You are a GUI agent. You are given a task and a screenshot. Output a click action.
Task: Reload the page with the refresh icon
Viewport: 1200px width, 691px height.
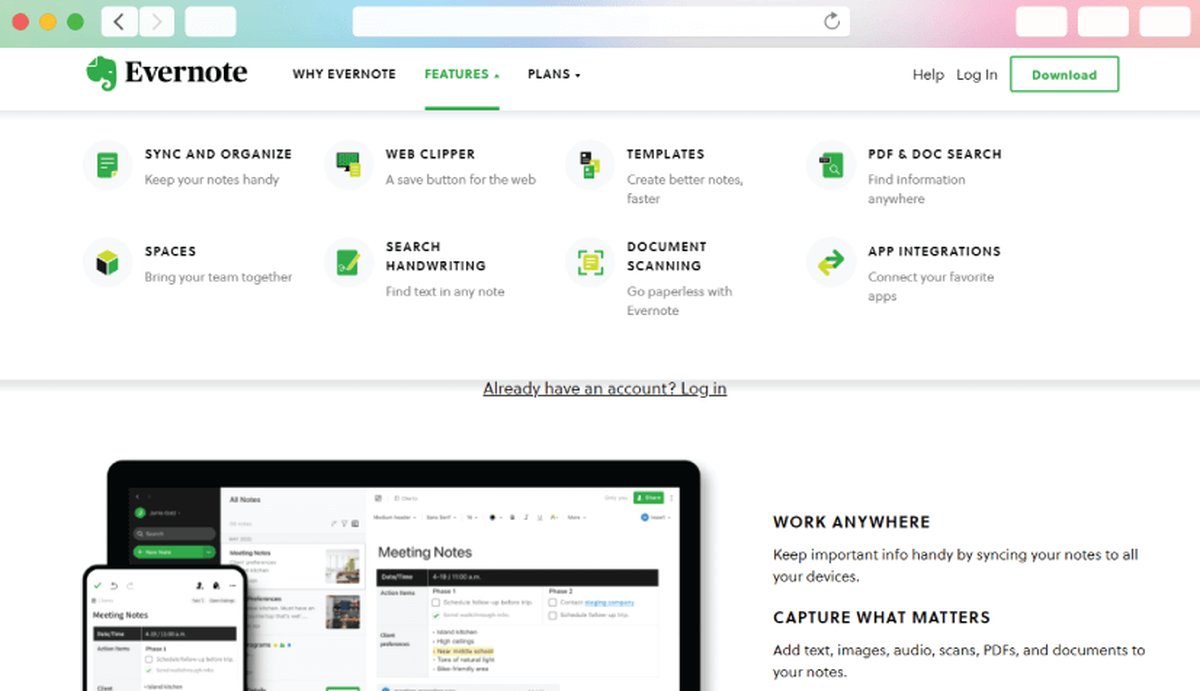[x=831, y=21]
